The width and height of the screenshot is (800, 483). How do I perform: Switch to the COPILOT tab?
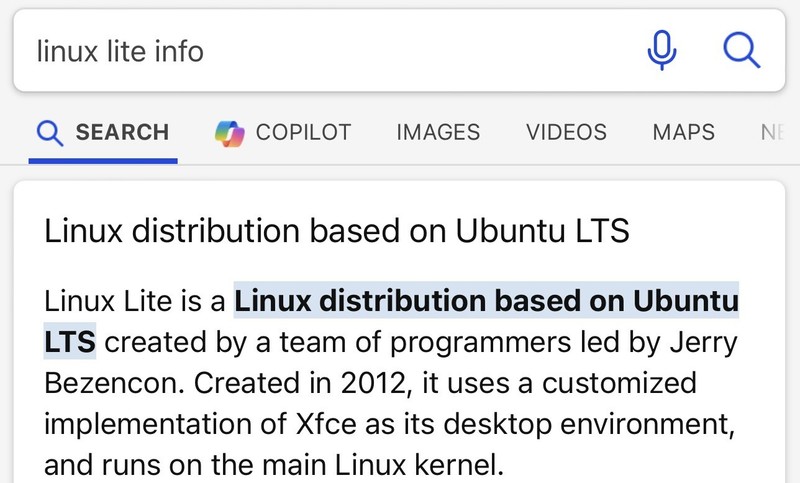point(283,133)
